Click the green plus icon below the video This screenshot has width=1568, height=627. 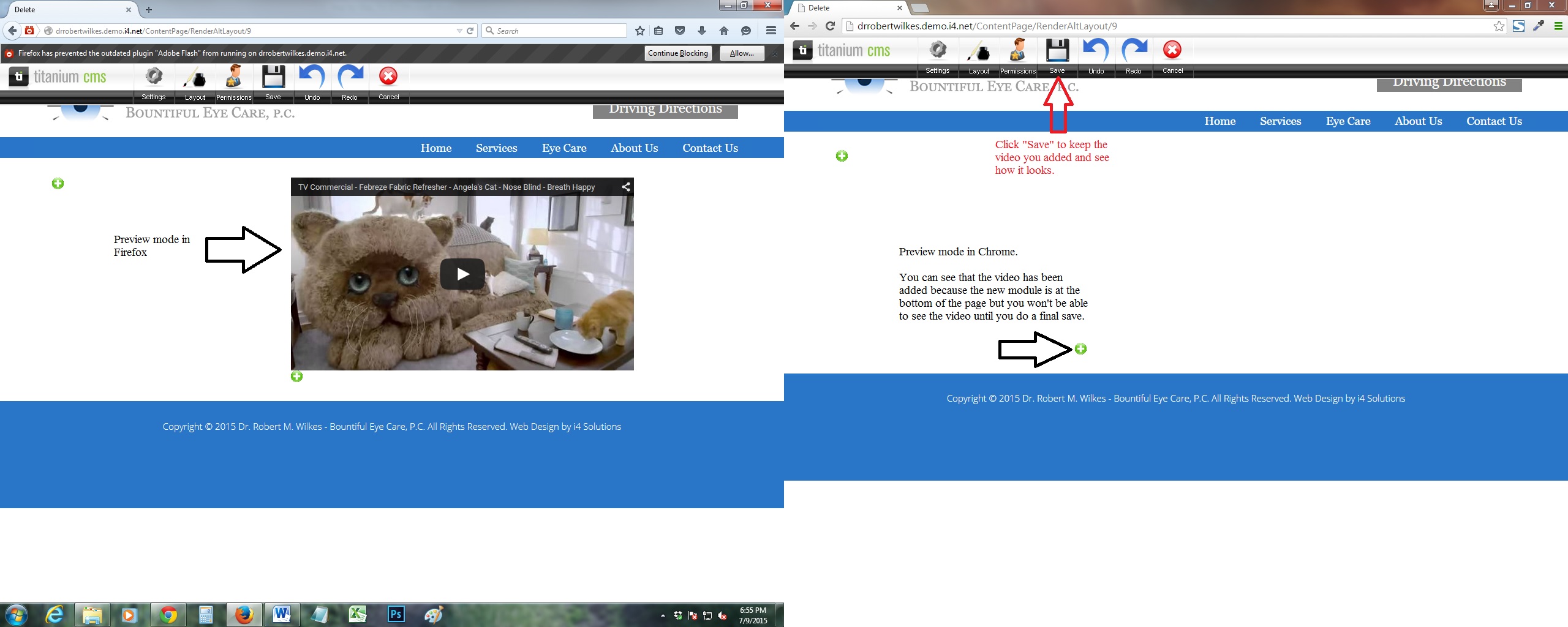(x=297, y=377)
